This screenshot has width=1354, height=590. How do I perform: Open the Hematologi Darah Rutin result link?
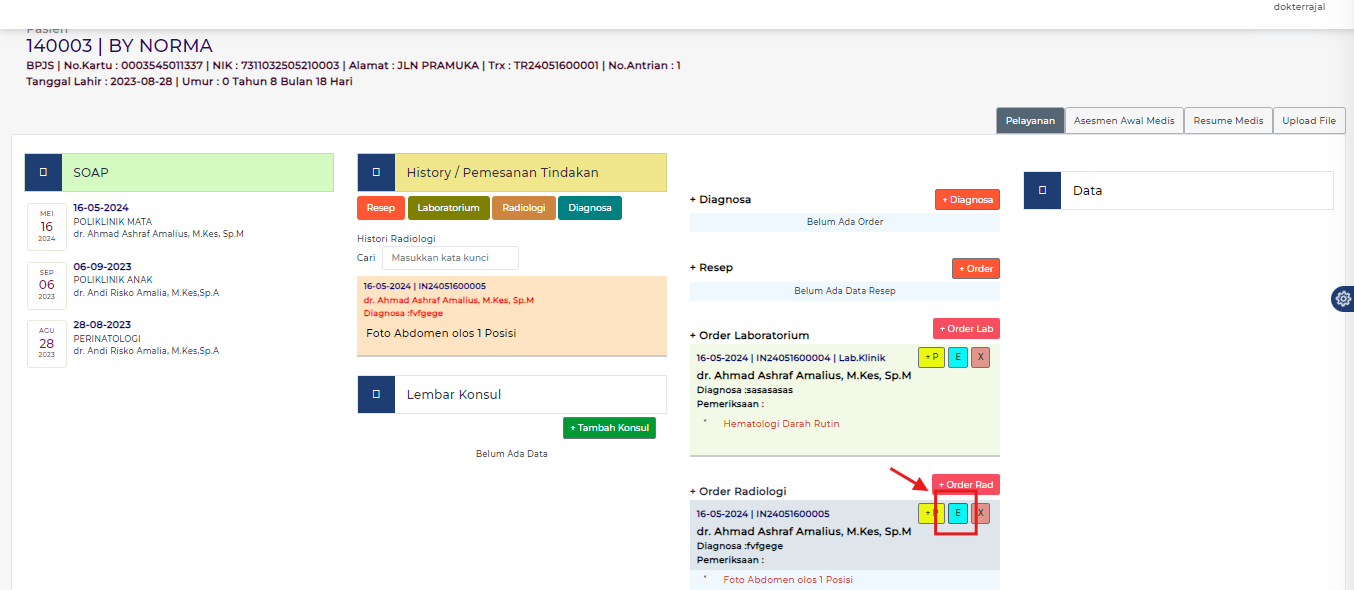pos(786,423)
